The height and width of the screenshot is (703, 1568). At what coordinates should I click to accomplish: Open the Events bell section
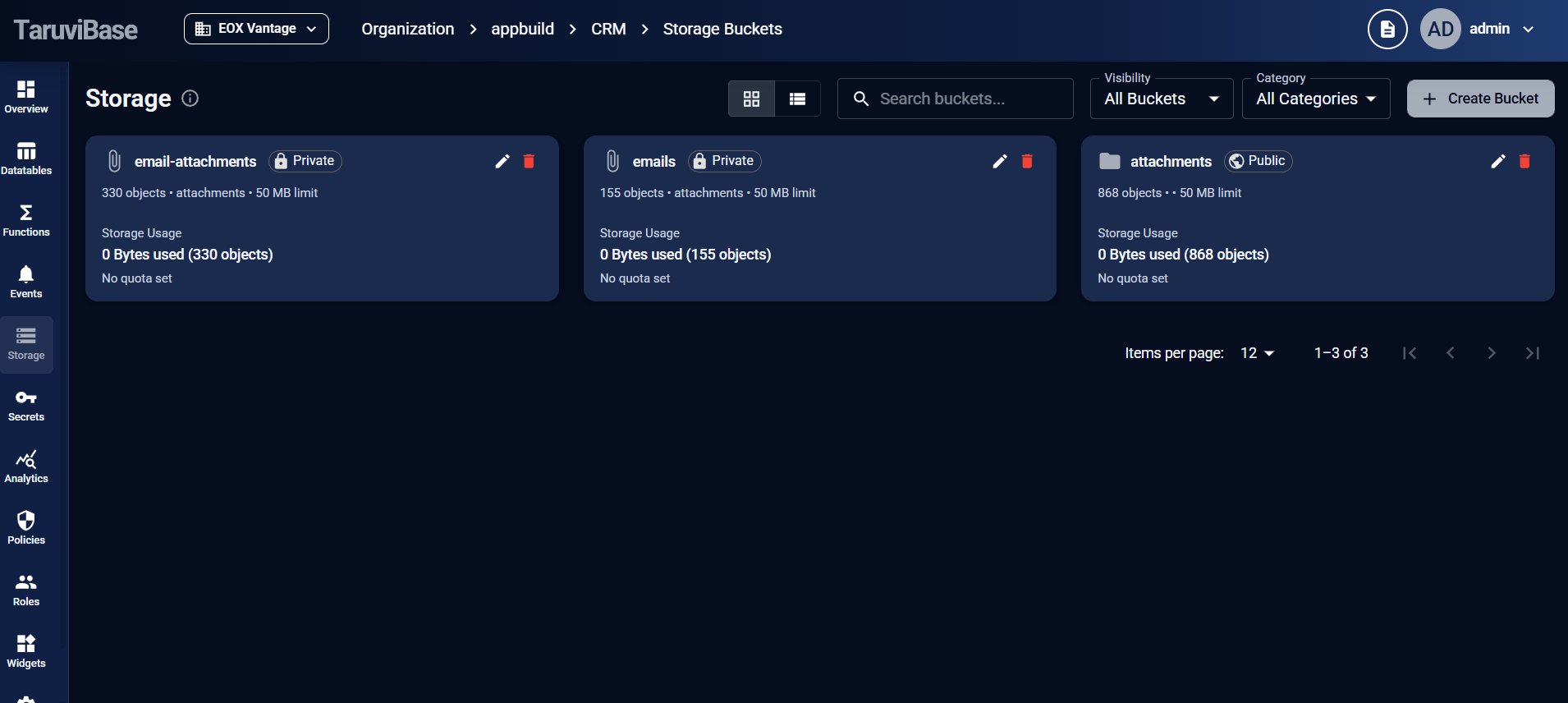[x=26, y=283]
